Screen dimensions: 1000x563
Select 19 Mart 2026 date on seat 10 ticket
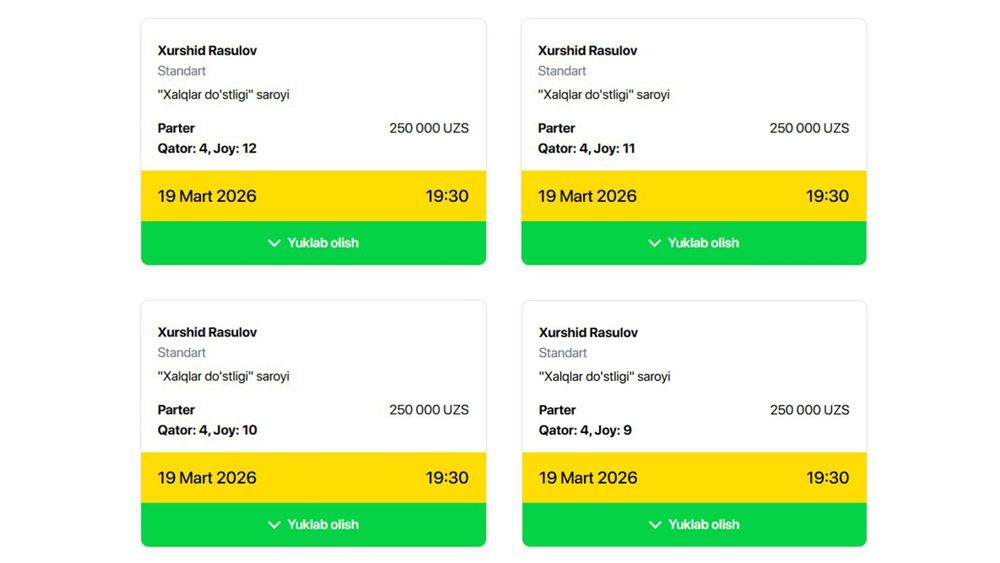207,478
